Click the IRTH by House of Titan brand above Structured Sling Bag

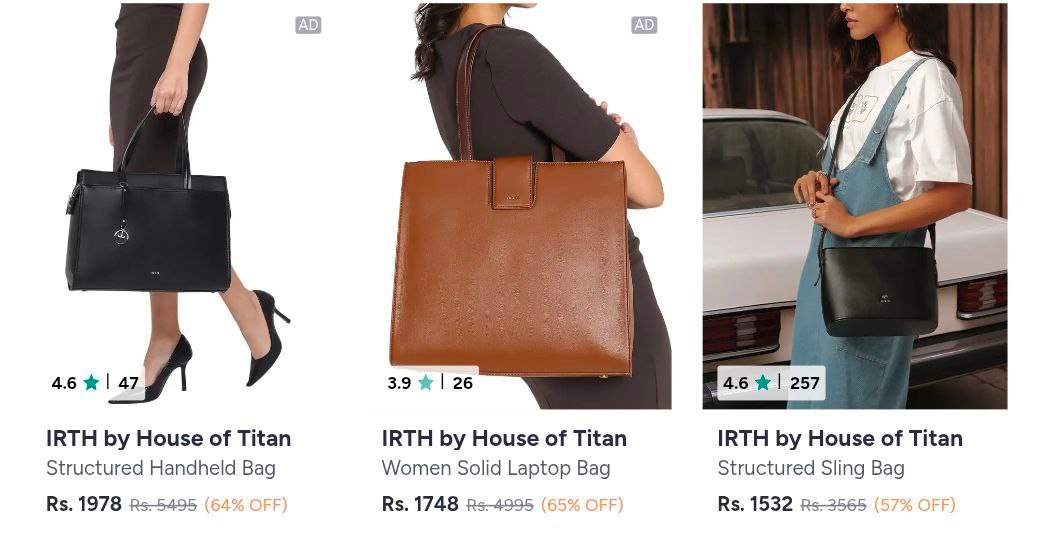(840, 438)
